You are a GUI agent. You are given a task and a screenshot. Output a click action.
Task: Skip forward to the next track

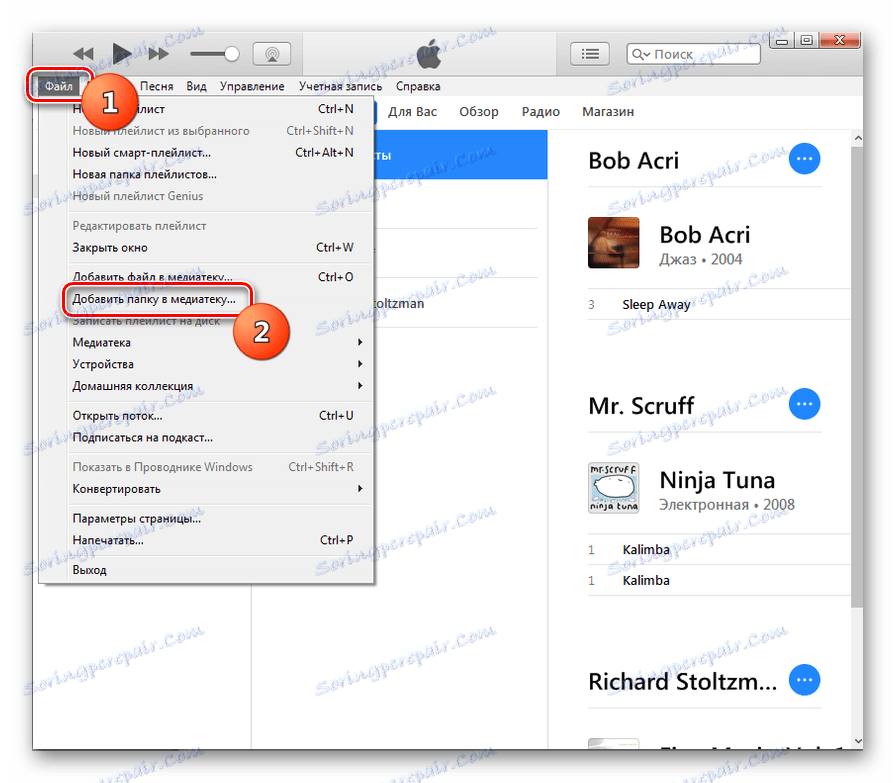158,54
